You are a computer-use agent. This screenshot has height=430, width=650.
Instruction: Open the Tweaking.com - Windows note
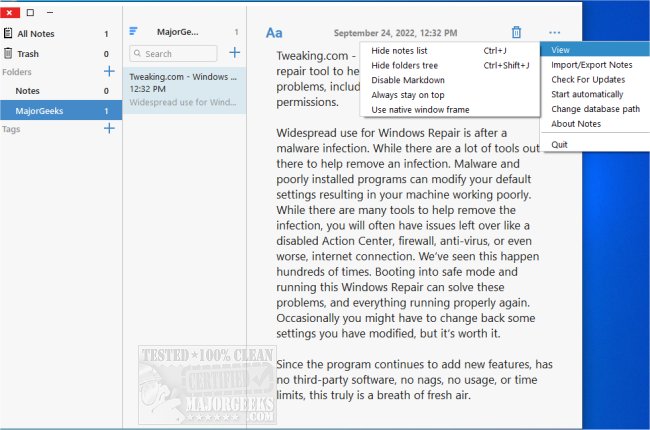pyautogui.click(x=184, y=90)
